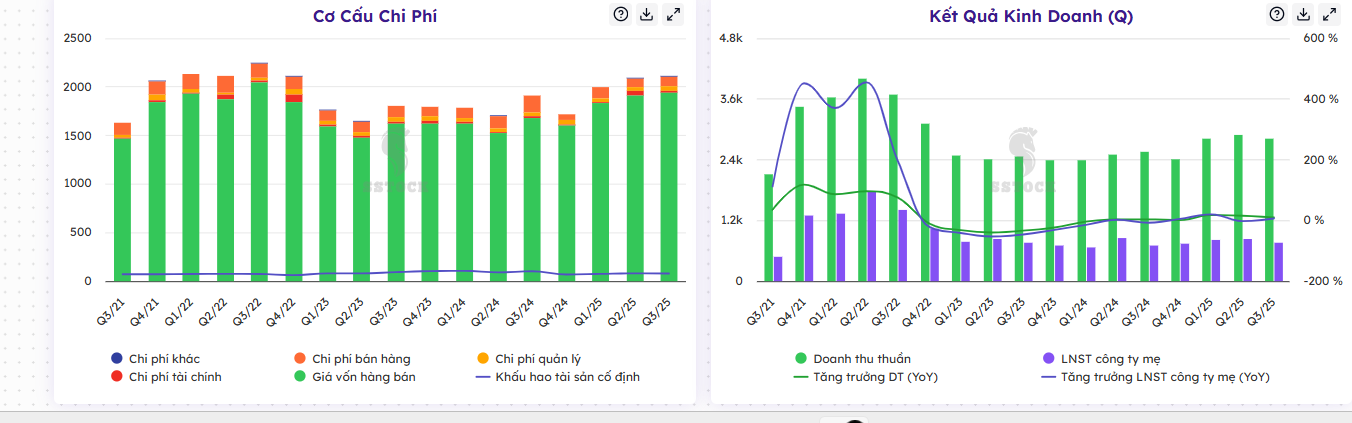
Task: Click Q2/22 purple LNST bar in Kết Quả Kinh Doanh
Action: (x=872, y=236)
